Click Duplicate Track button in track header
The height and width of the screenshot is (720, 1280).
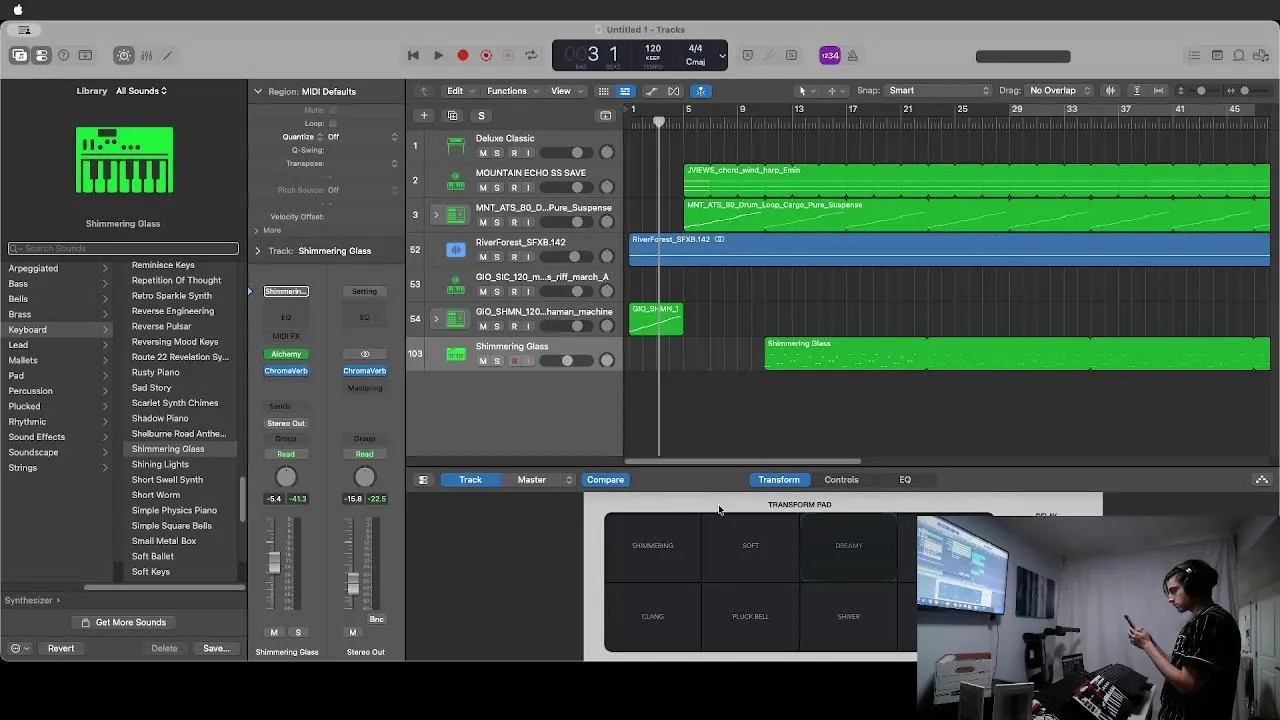[x=452, y=116]
